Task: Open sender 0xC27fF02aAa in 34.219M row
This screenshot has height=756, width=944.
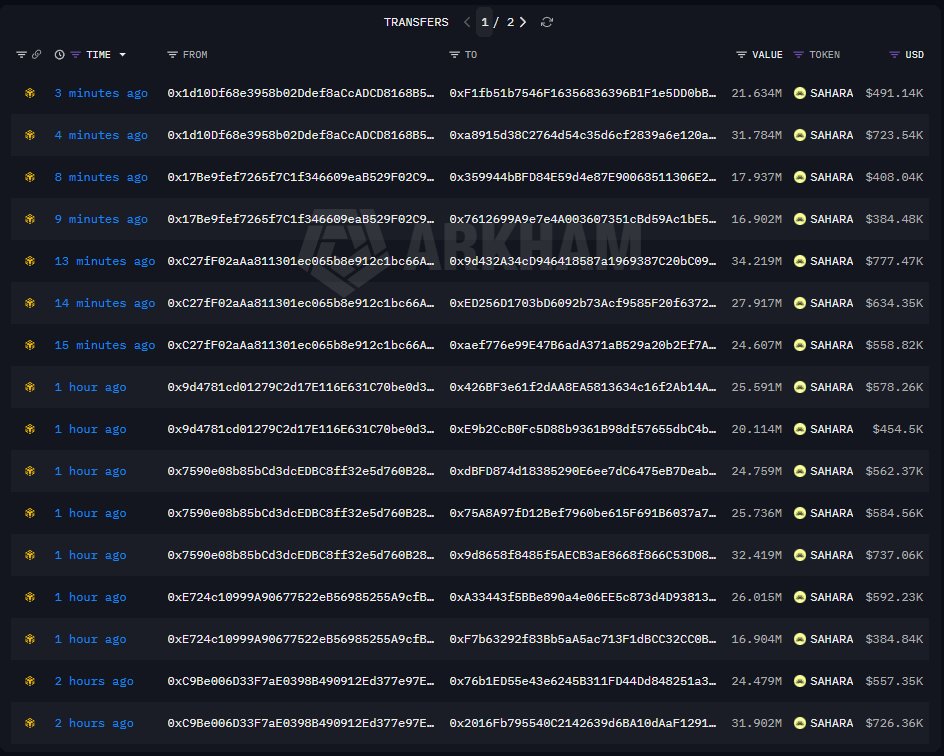Action: click(x=301, y=261)
